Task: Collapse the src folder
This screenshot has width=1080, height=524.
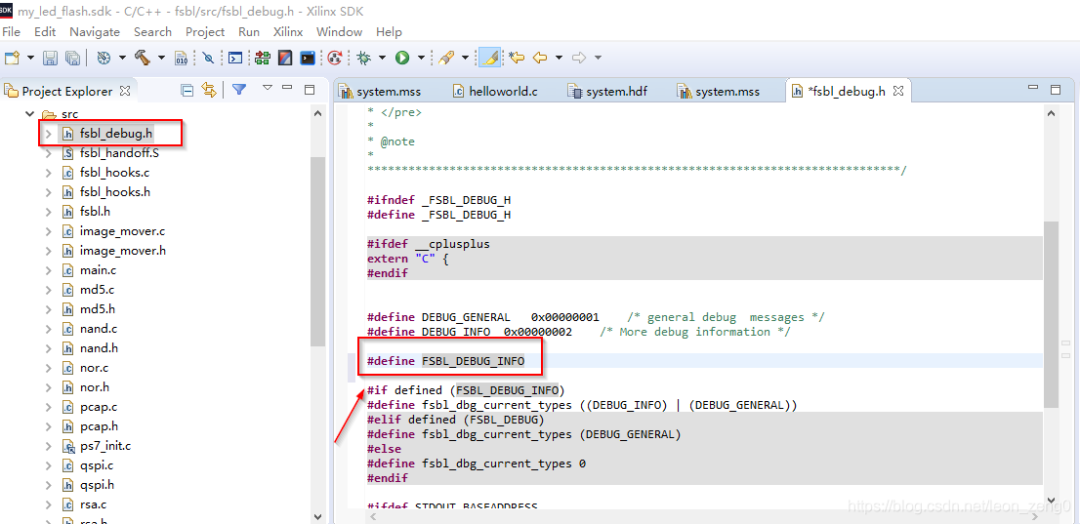Action: click(29, 114)
